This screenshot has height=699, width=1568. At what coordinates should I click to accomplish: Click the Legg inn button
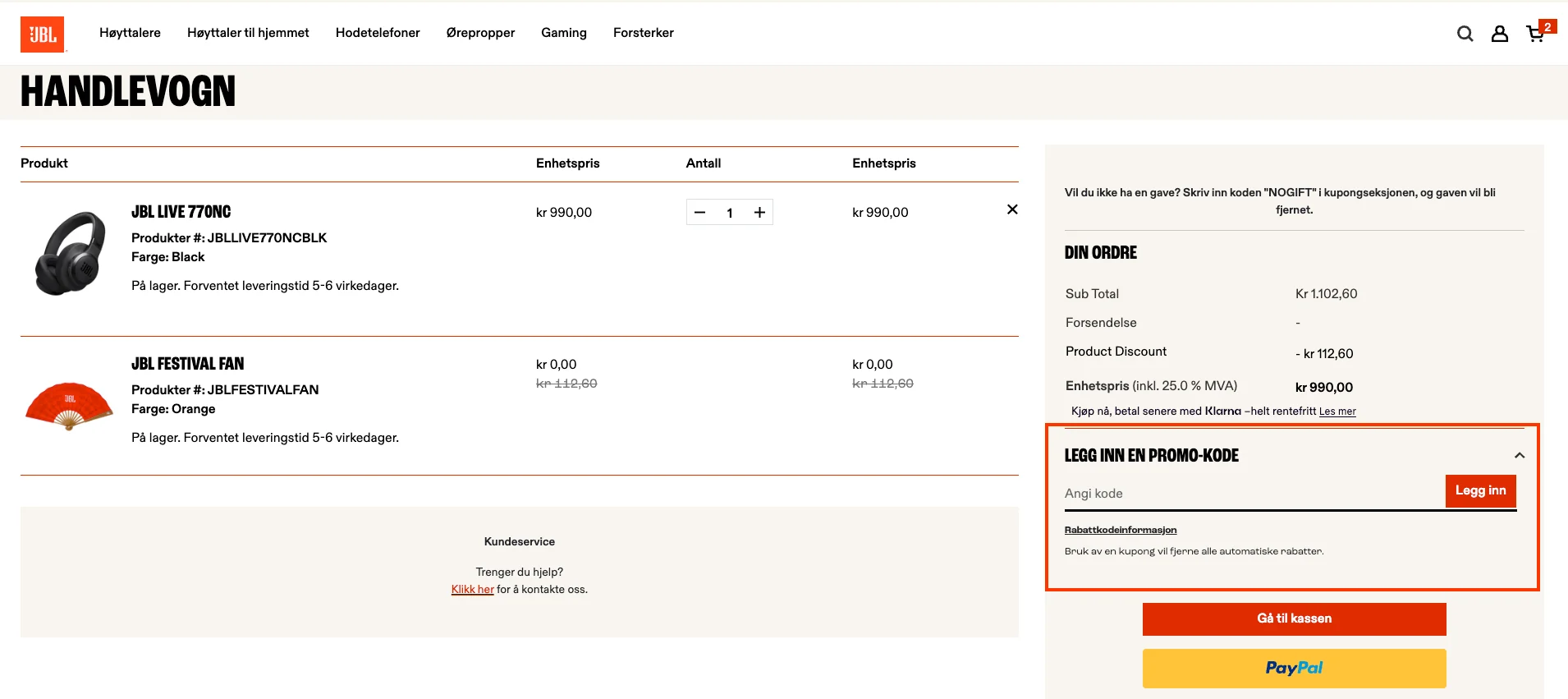click(1480, 491)
